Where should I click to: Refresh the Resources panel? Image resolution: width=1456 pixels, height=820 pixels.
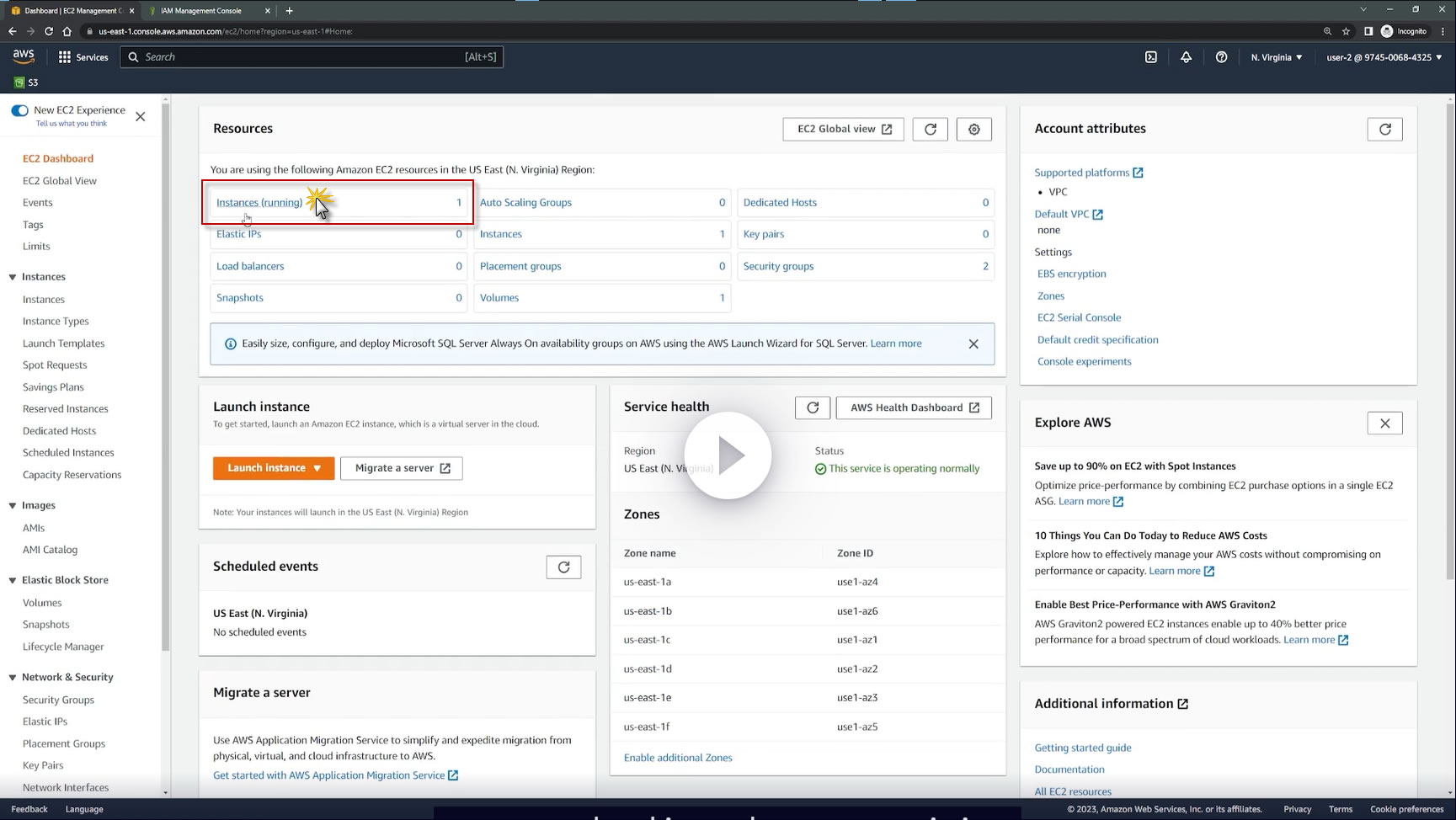931,129
